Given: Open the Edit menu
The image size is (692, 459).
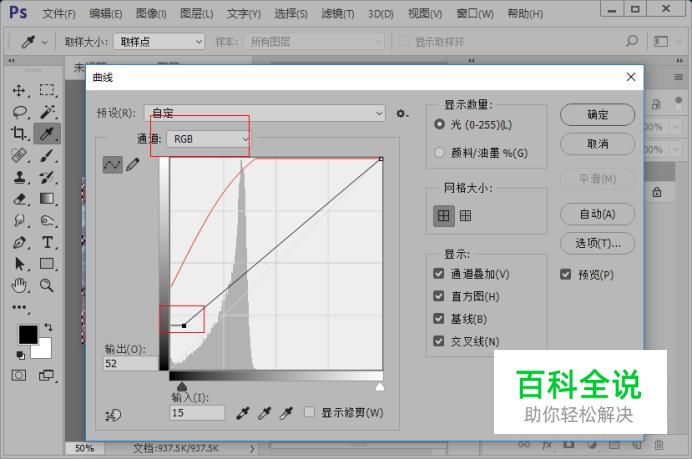Looking at the screenshot, I should click(x=106, y=14).
